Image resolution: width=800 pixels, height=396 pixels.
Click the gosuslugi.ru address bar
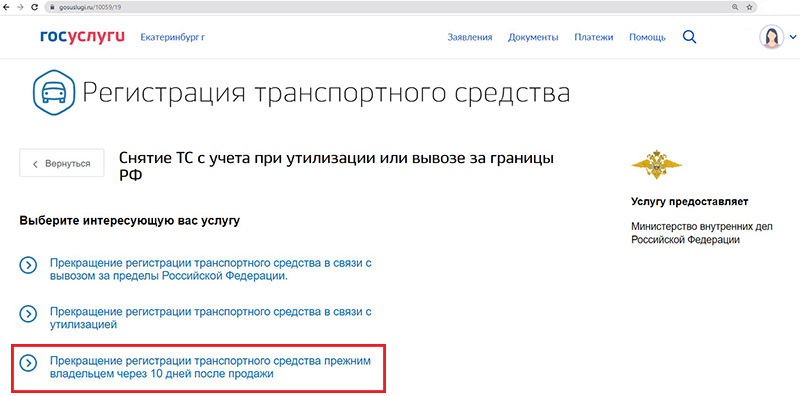point(401,7)
